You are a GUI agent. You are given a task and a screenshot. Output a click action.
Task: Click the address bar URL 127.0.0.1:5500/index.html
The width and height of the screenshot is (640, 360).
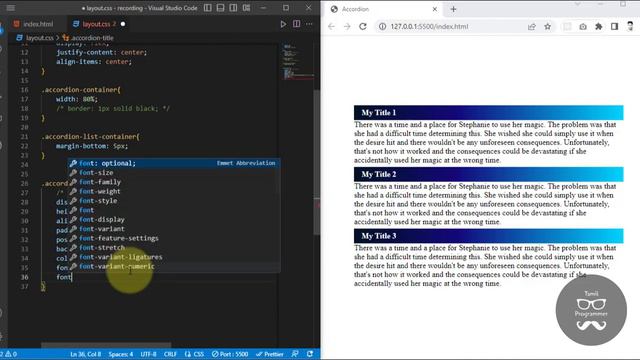(429, 27)
